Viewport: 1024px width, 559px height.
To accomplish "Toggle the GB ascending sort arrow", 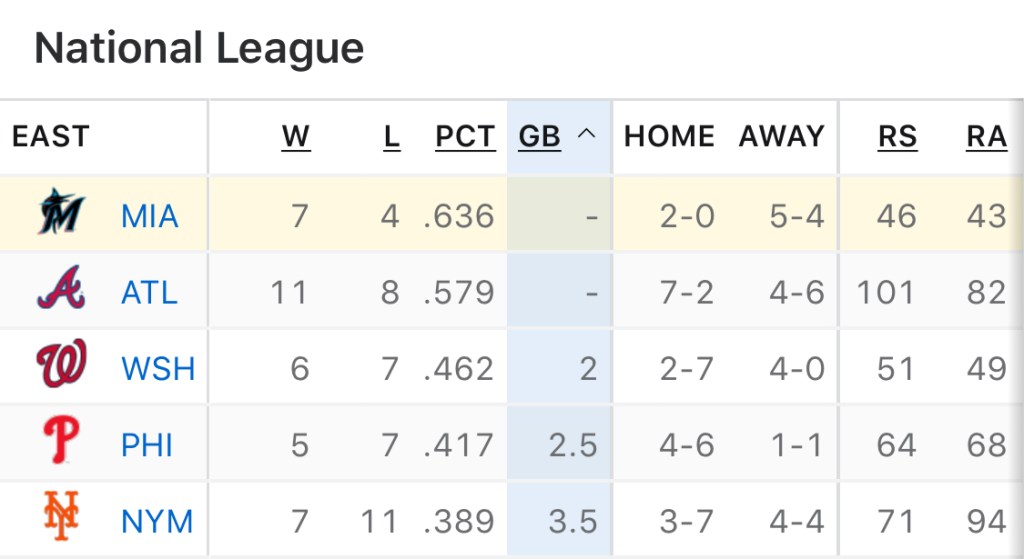I will [587, 135].
